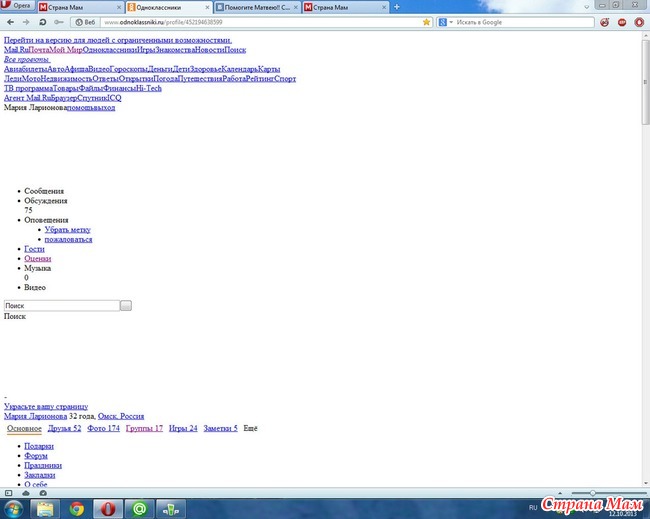
Task: Adjust the page zoom slider
Action: [592, 493]
